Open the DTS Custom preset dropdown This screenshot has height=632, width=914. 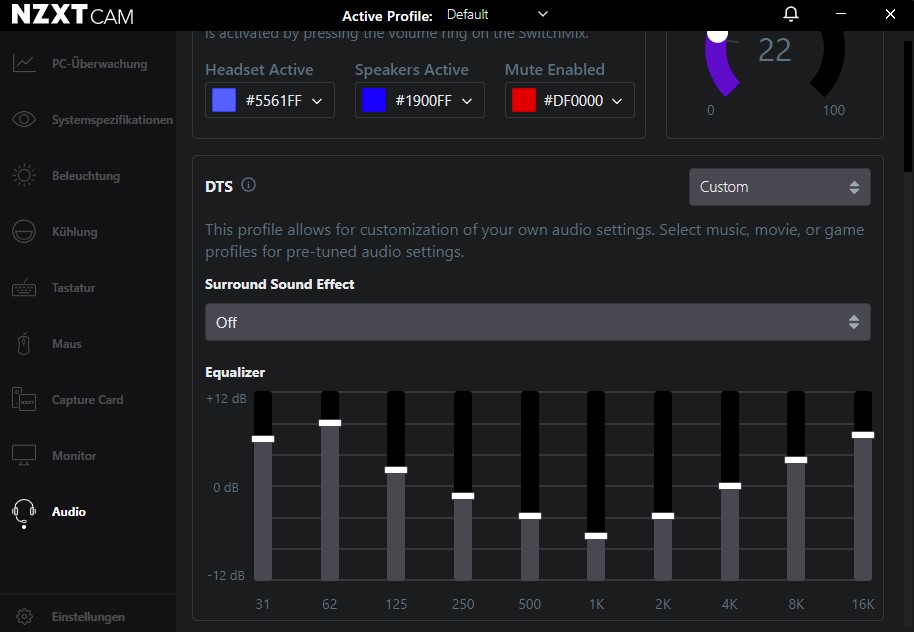[x=779, y=187]
